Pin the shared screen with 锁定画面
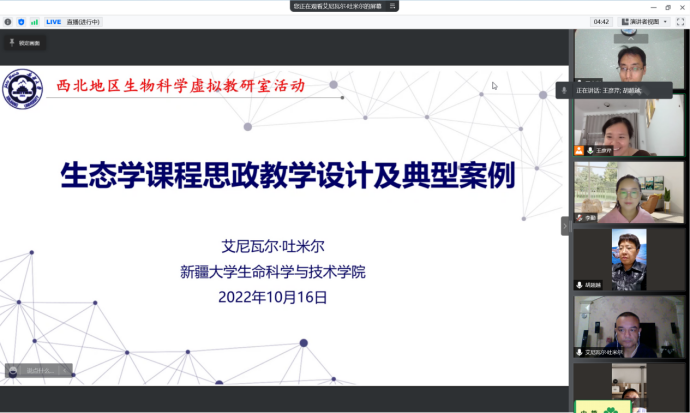Image resolution: width=690 pixels, height=413 pixels. point(25,43)
